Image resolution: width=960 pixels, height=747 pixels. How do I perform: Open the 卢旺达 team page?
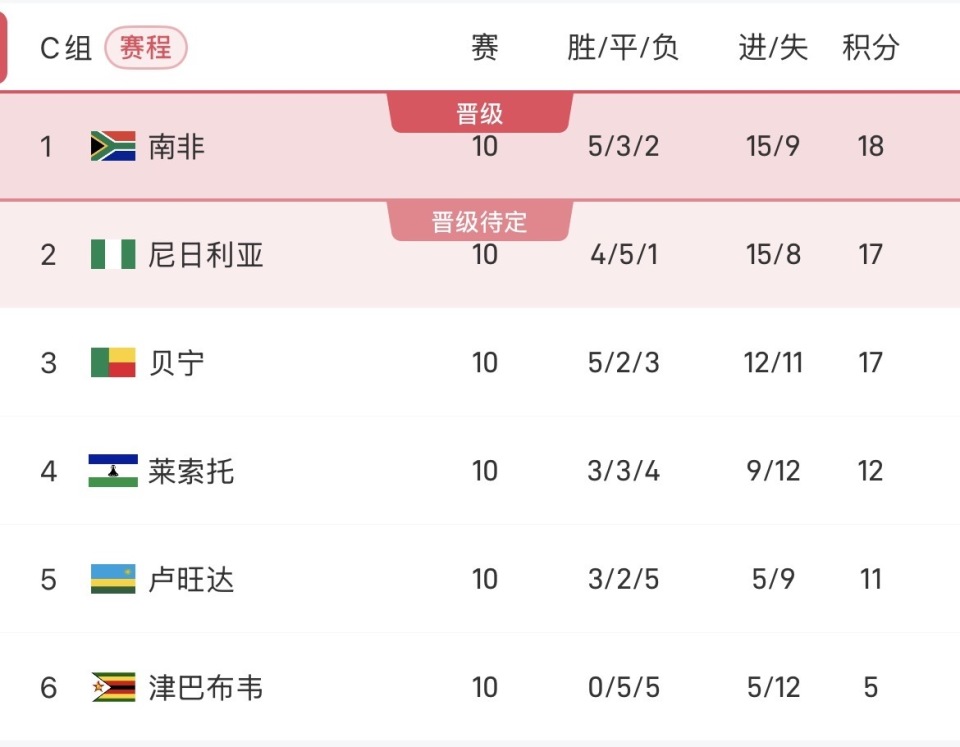pyautogui.click(x=191, y=579)
